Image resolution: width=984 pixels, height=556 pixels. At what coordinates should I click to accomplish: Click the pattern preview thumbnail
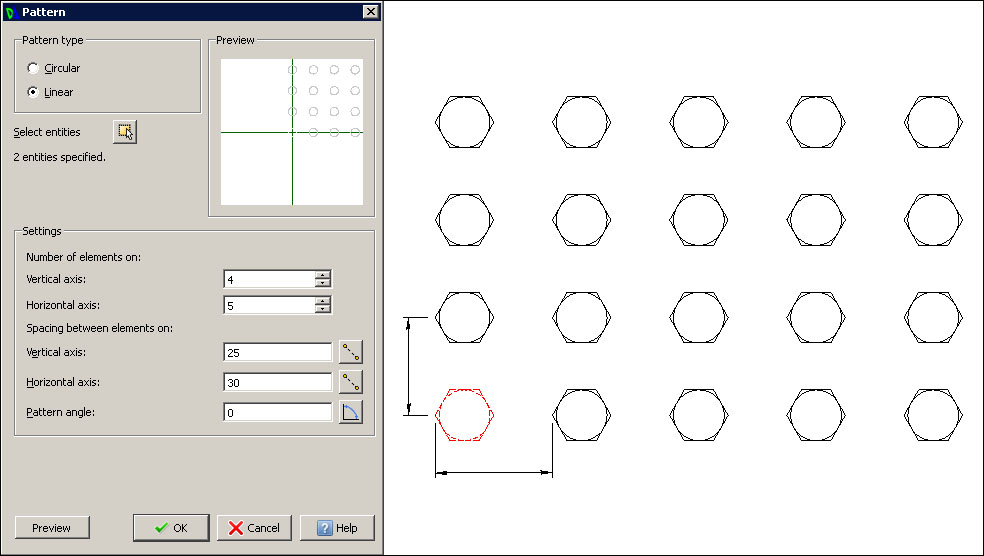[x=292, y=132]
